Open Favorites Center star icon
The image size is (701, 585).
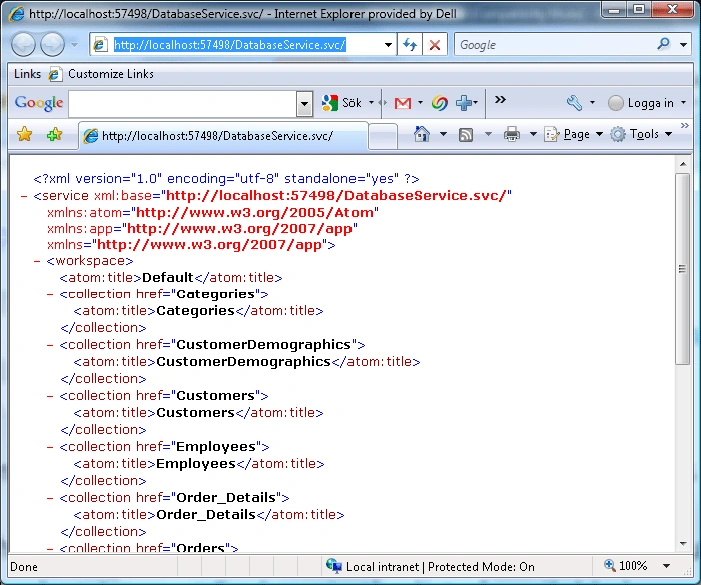click(x=25, y=134)
